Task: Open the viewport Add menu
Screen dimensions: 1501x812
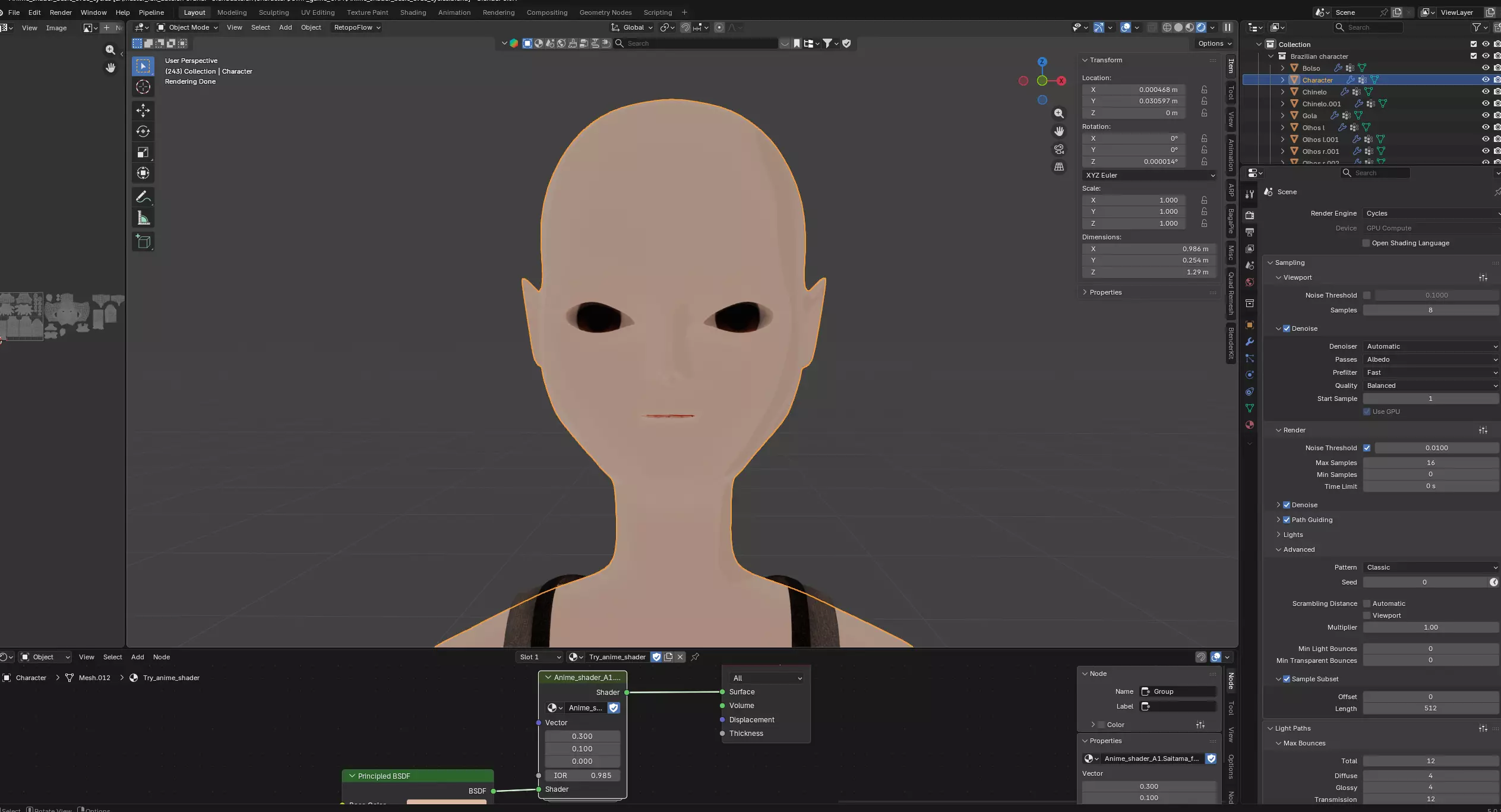Action: tap(285, 27)
